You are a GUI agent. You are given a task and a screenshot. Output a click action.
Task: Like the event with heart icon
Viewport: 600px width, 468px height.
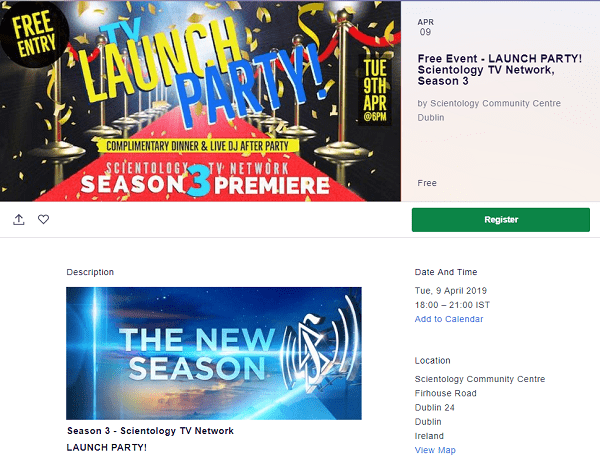pyautogui.click(x=43, y=219)
